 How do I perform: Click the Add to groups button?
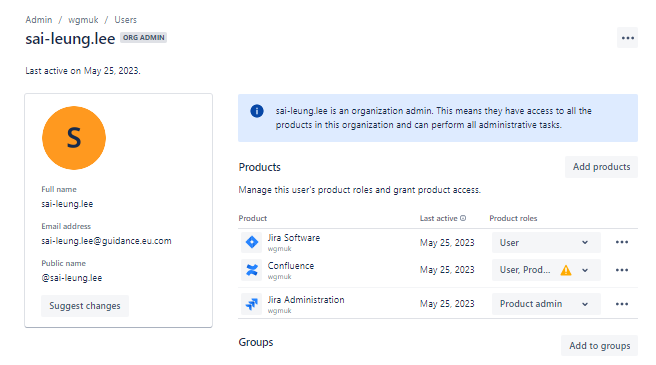pyautogui.click(x=600, y=345)
